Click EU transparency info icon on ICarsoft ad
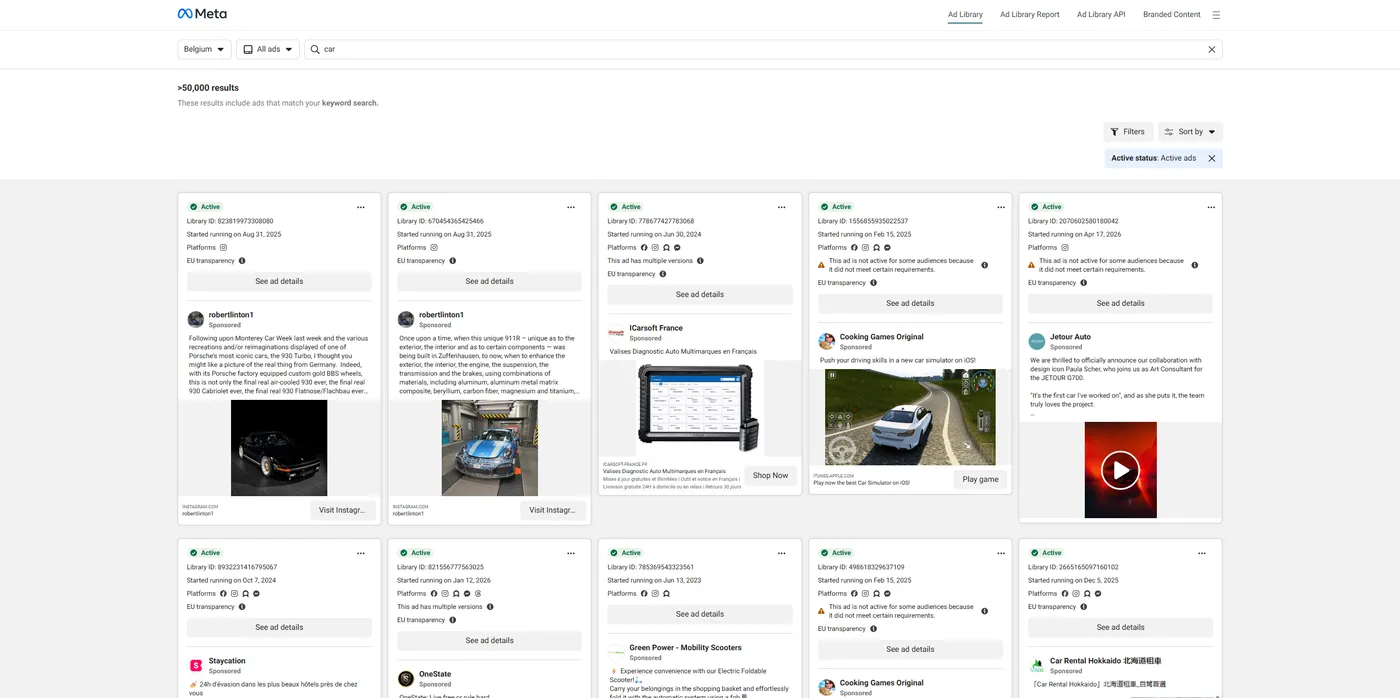The image size is (1400, 698). [x=662, y=274]
